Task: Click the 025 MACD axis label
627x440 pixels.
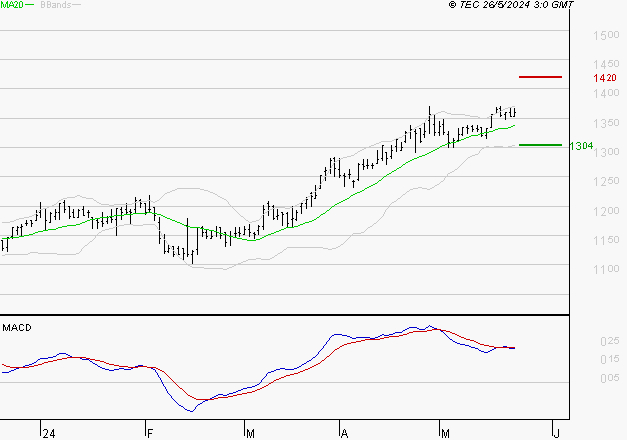Action: pyautogui.click(x=609, y=341)
